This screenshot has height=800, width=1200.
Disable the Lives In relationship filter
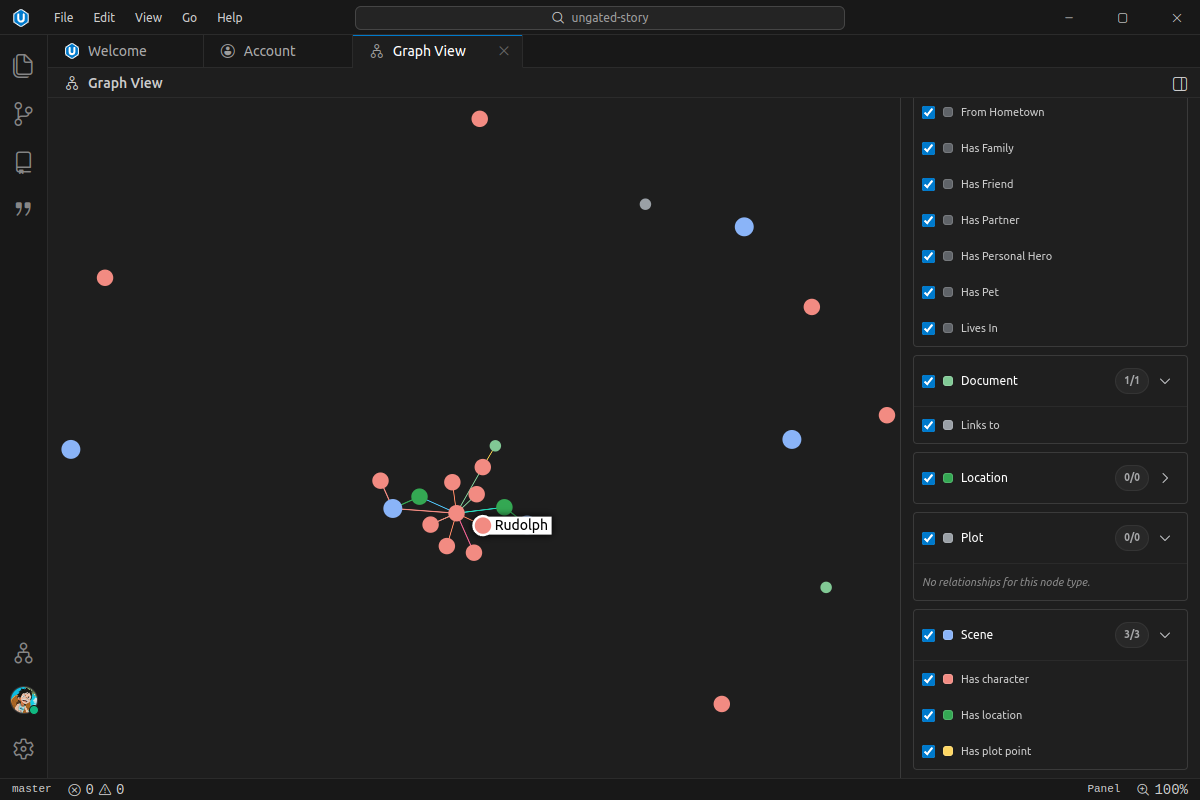coord(928,328)
